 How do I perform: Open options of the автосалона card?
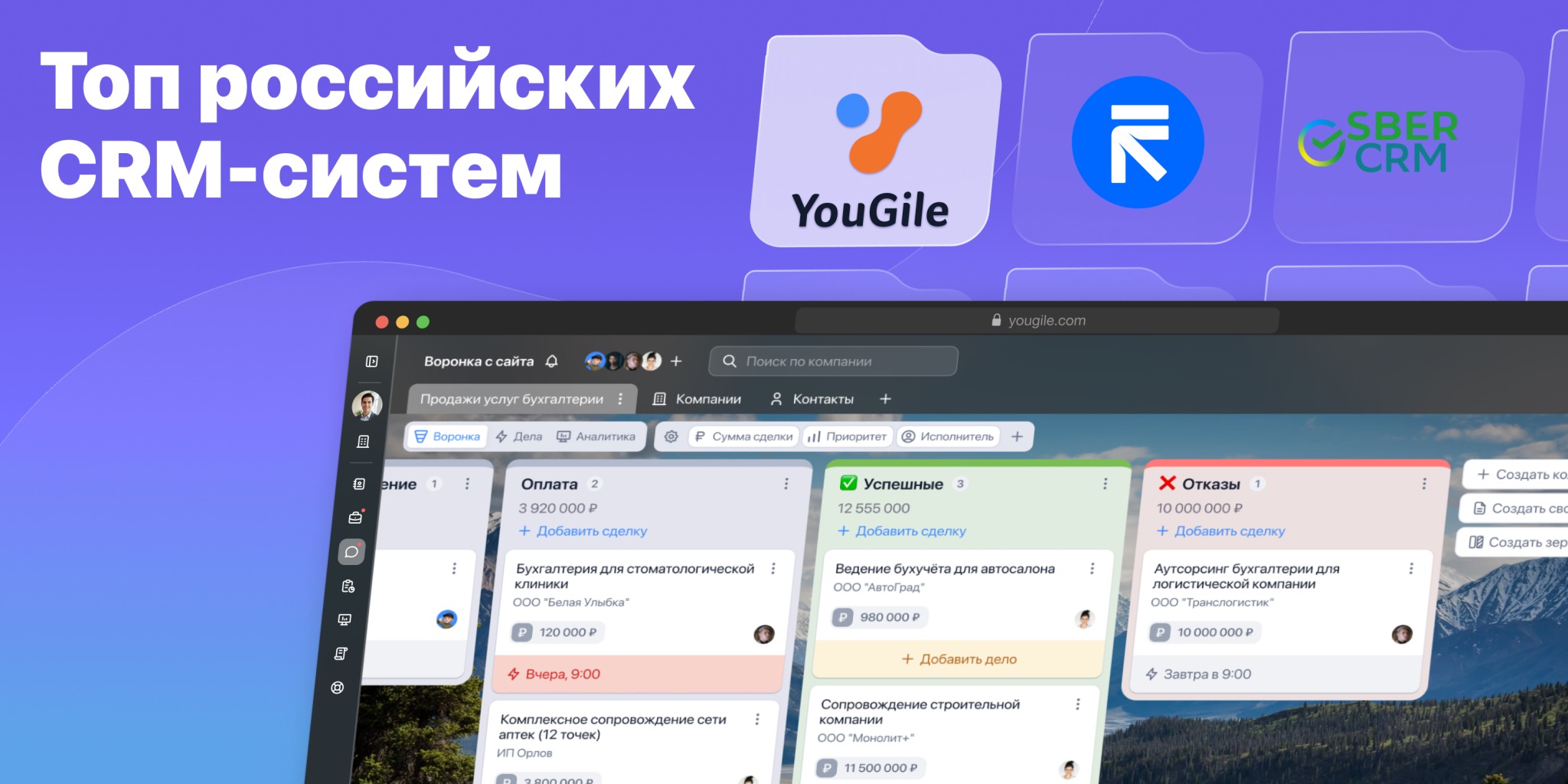(1092, 568)
